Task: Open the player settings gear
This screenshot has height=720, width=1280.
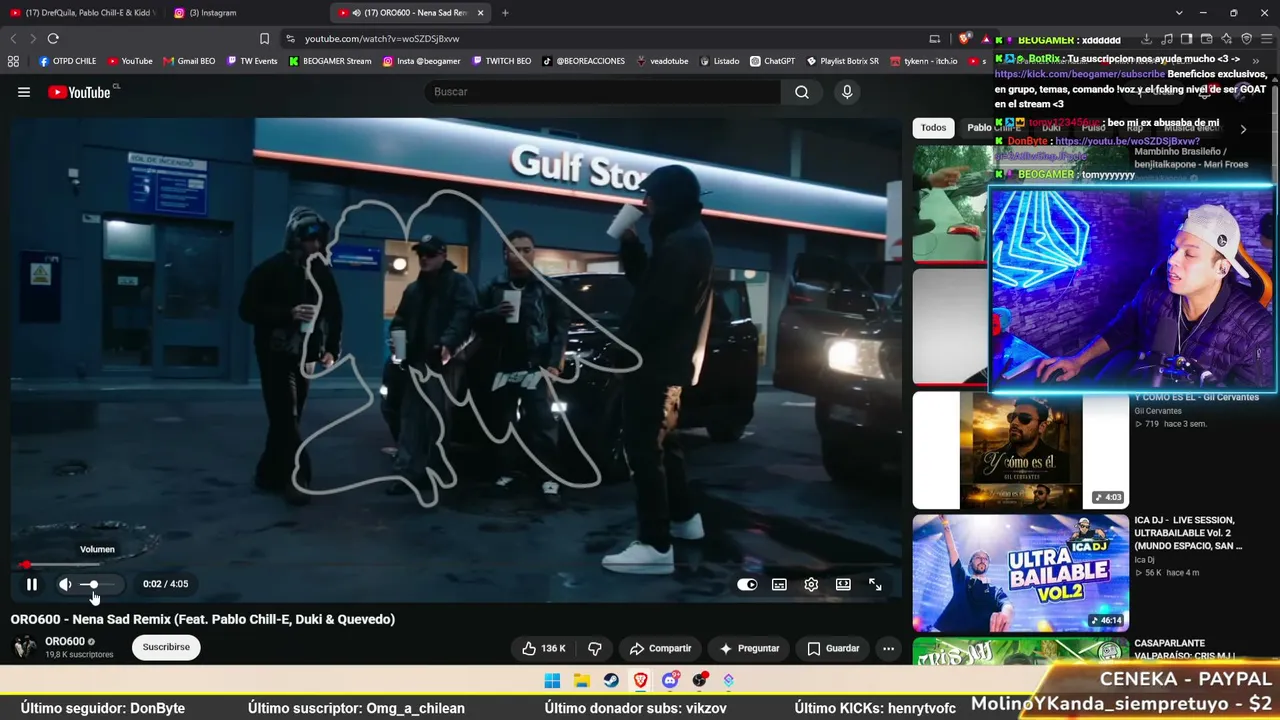Action: (x=811, y=584)
